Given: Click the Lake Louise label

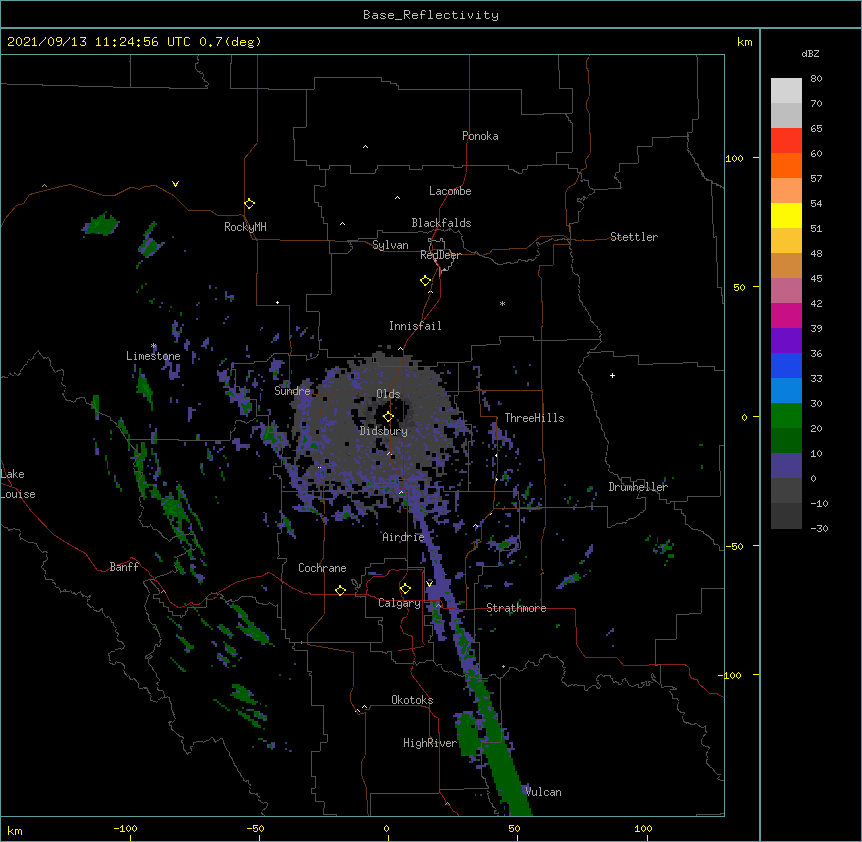Looking at the screenshot, I should tap(16, 484).
